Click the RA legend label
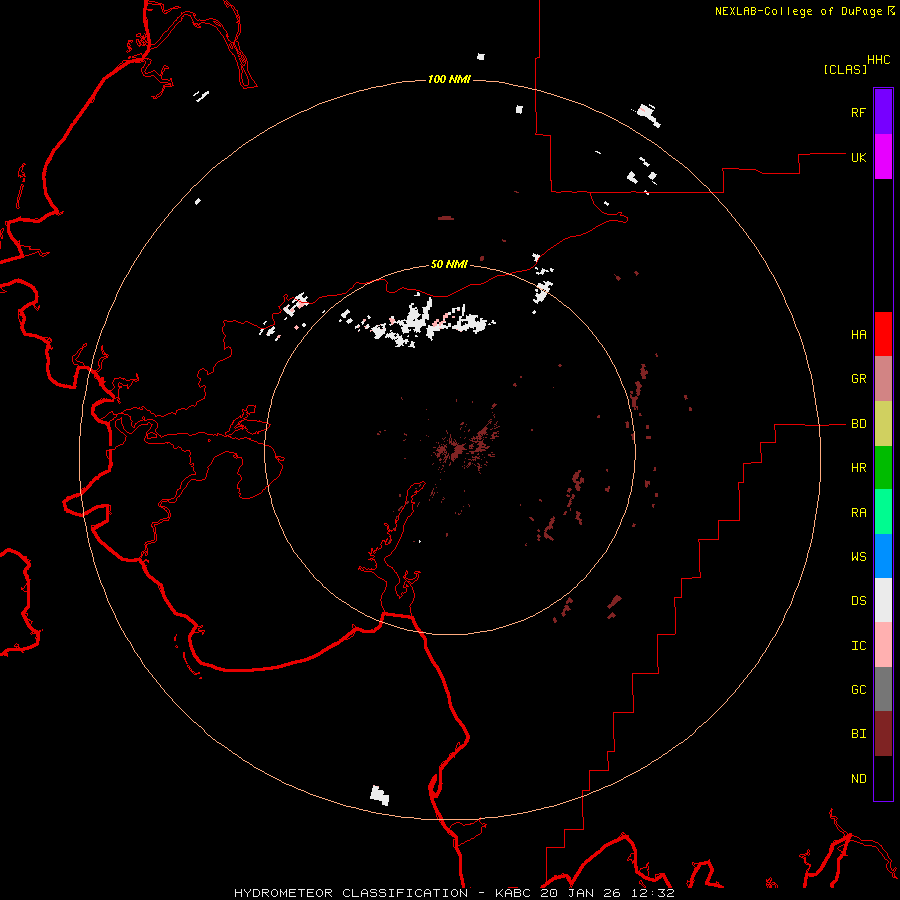This screenshot has width=900, height=900. (858, 513)
